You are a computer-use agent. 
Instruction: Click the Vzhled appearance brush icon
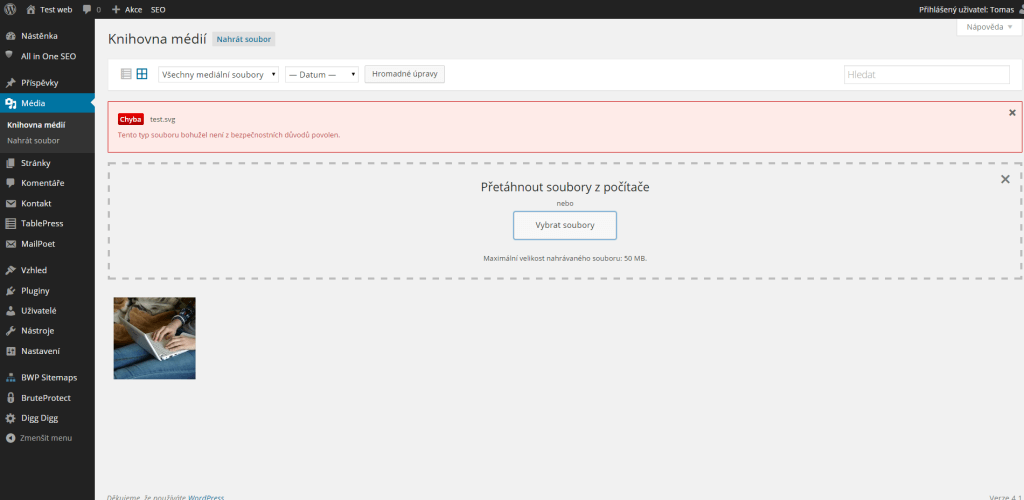point(10,270)
